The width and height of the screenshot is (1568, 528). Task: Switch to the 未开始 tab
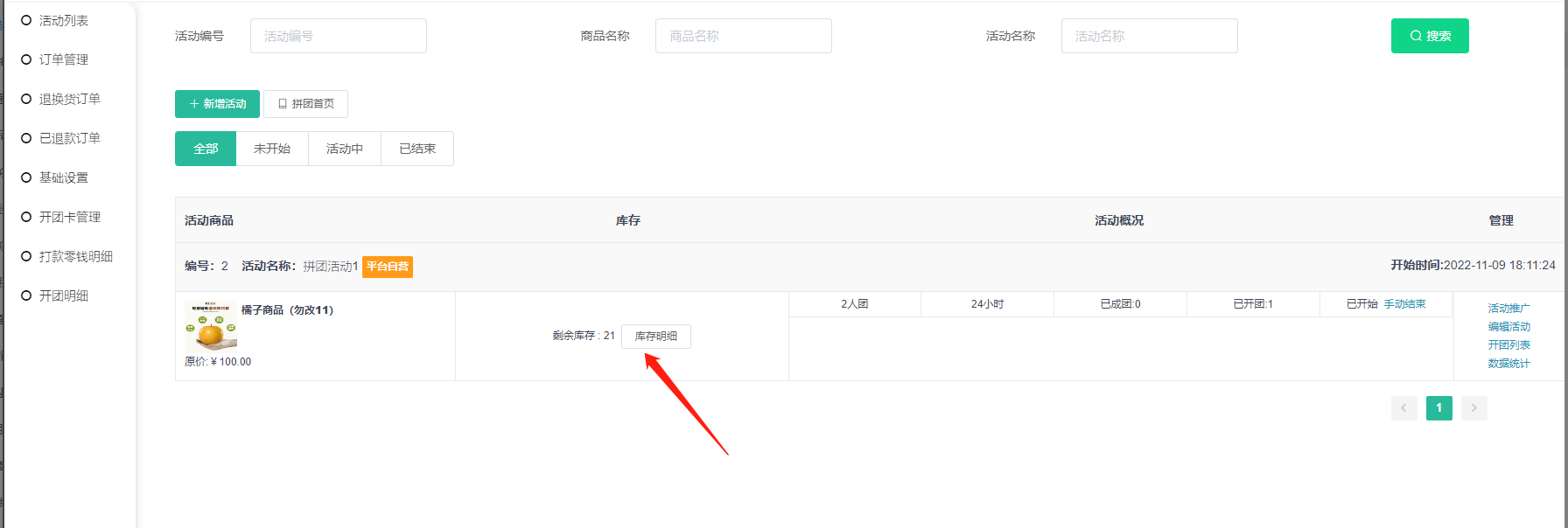tap(272, 149)
